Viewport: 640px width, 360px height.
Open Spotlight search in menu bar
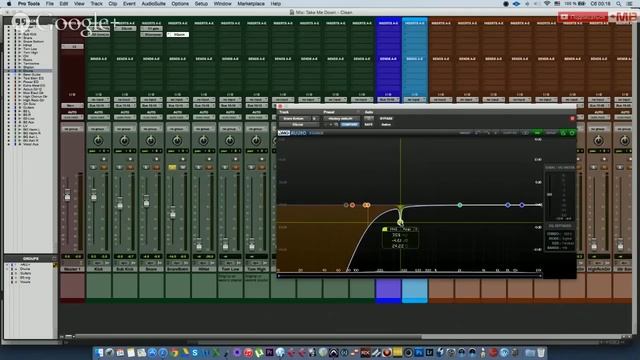pyautogui.click(x=619, y=4)
